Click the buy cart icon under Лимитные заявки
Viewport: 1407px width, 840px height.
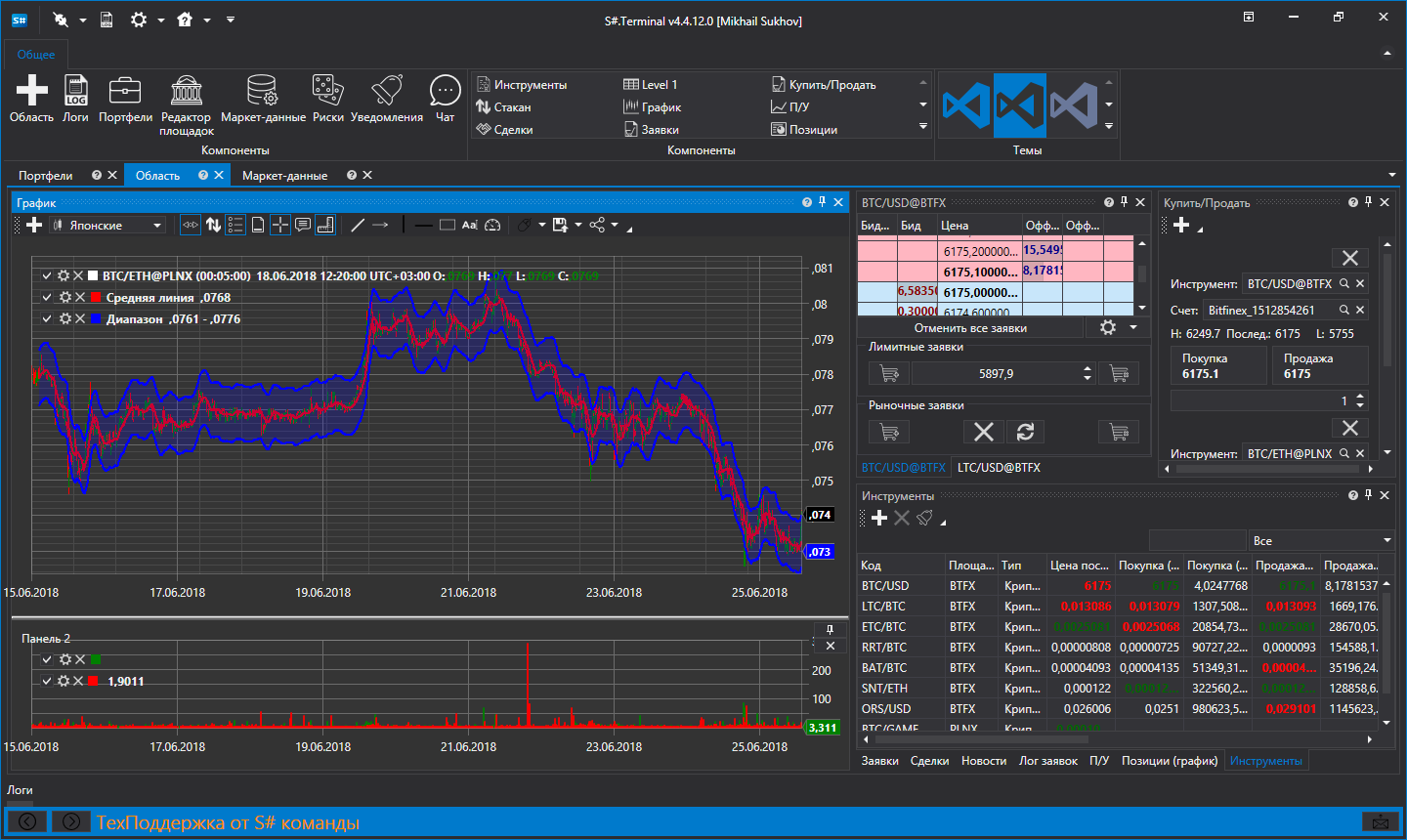click(x=888, y=373)
